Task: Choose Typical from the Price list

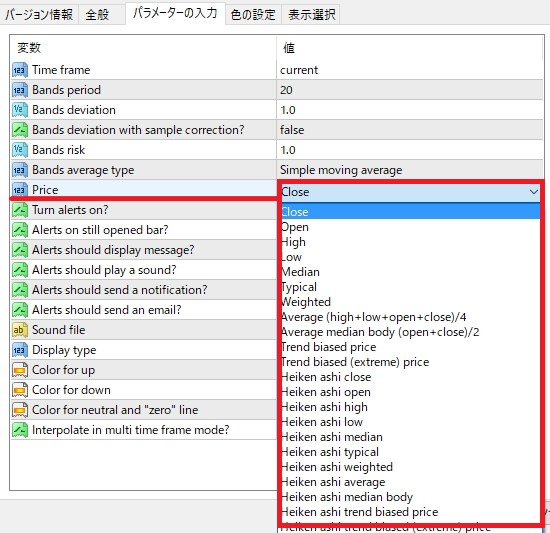Action: point(410,287)
